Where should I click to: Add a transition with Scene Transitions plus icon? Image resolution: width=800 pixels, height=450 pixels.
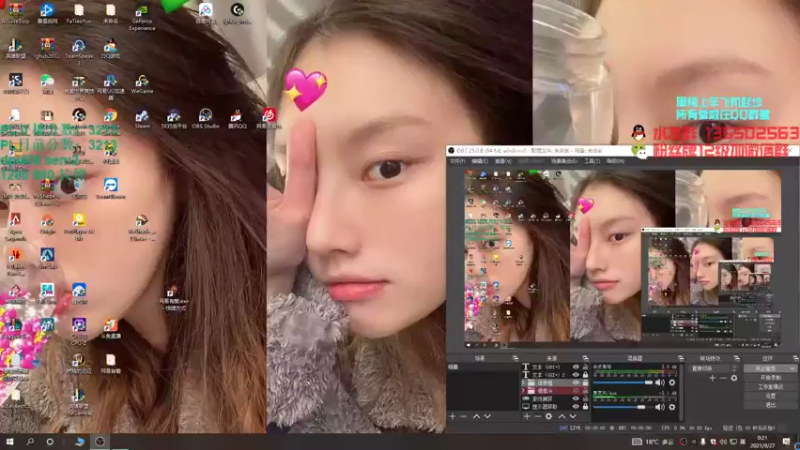point(712,378)
